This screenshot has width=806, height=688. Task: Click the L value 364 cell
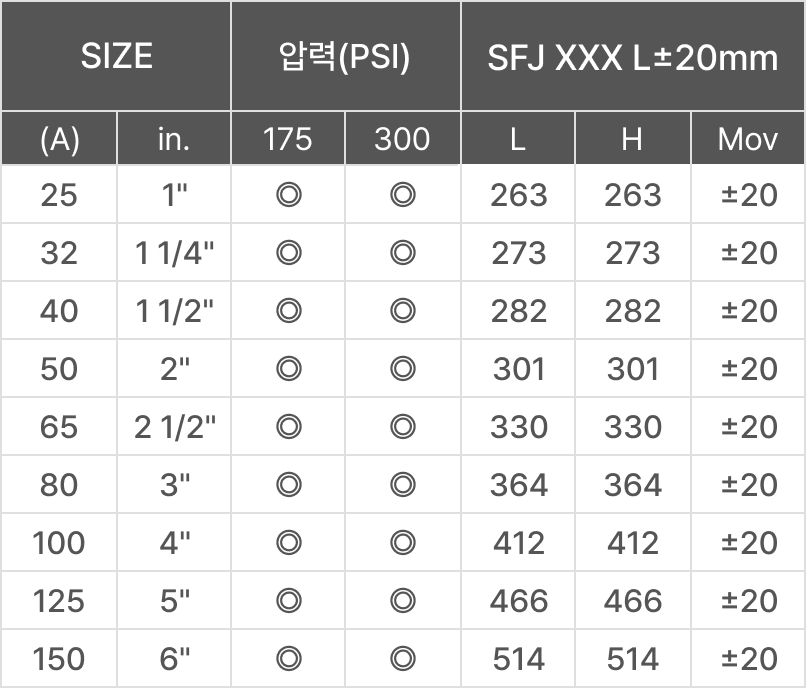[518, 485]
